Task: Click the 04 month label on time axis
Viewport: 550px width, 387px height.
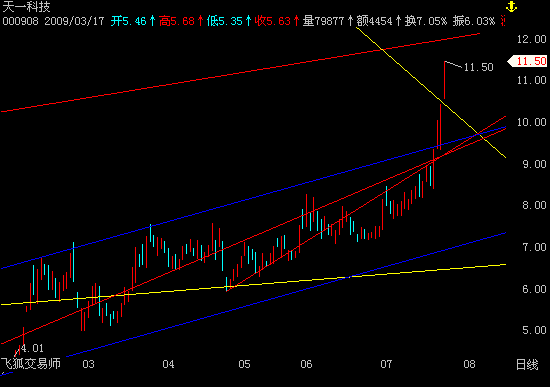Action: [168, 364]
